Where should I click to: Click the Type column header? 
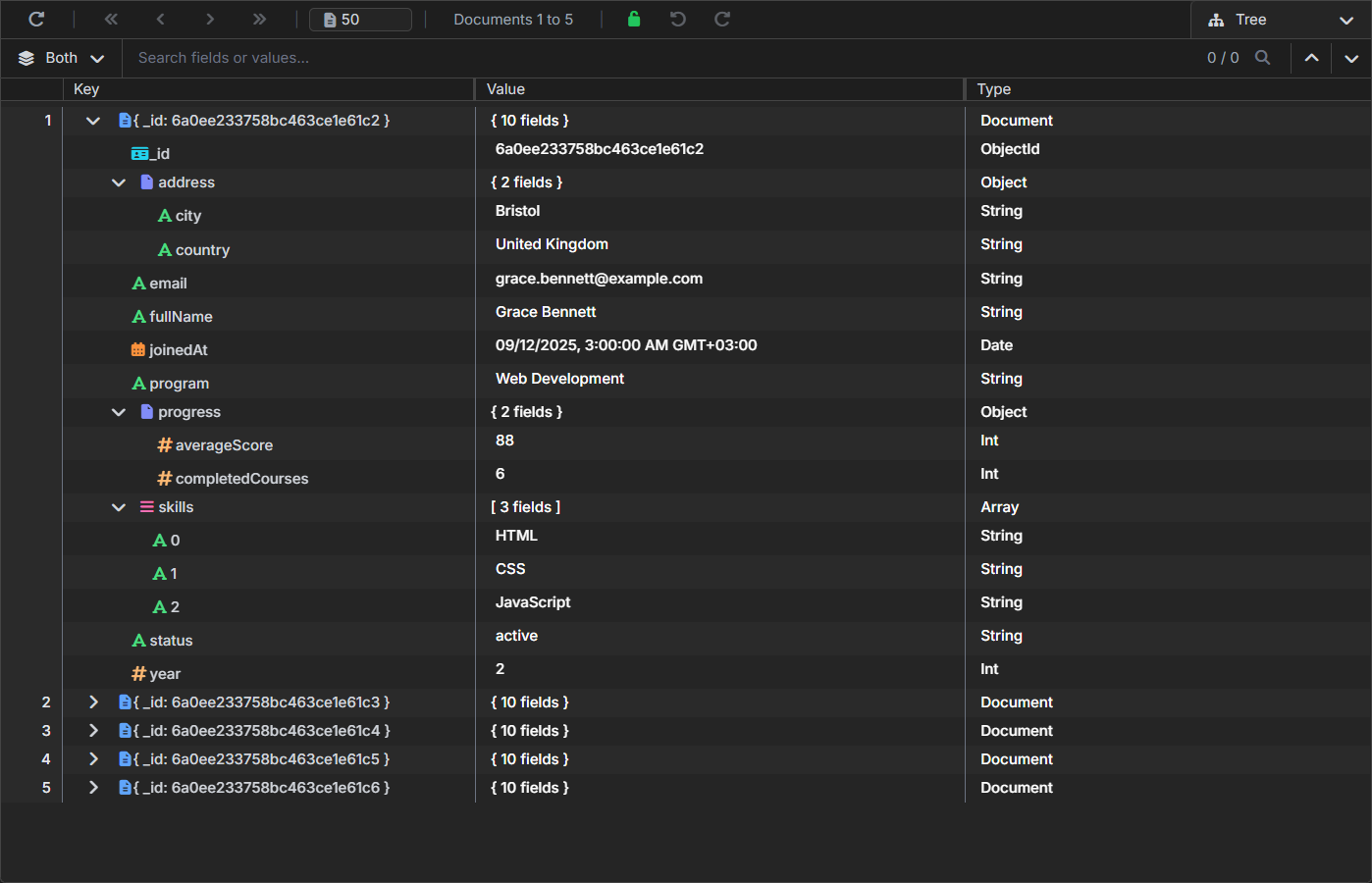coord(994,89)
